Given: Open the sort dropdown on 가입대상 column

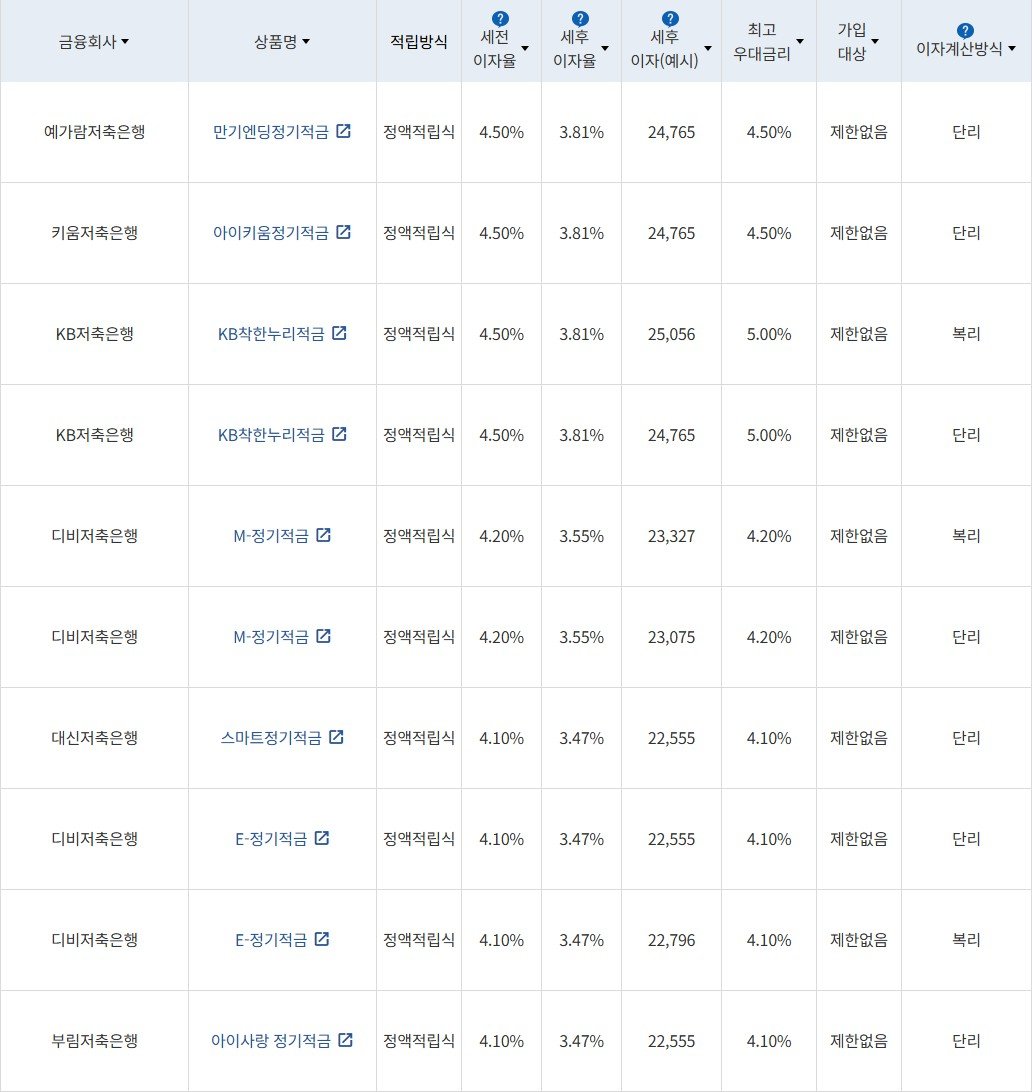Looking at the screenshot, I should tap(876, 42).
